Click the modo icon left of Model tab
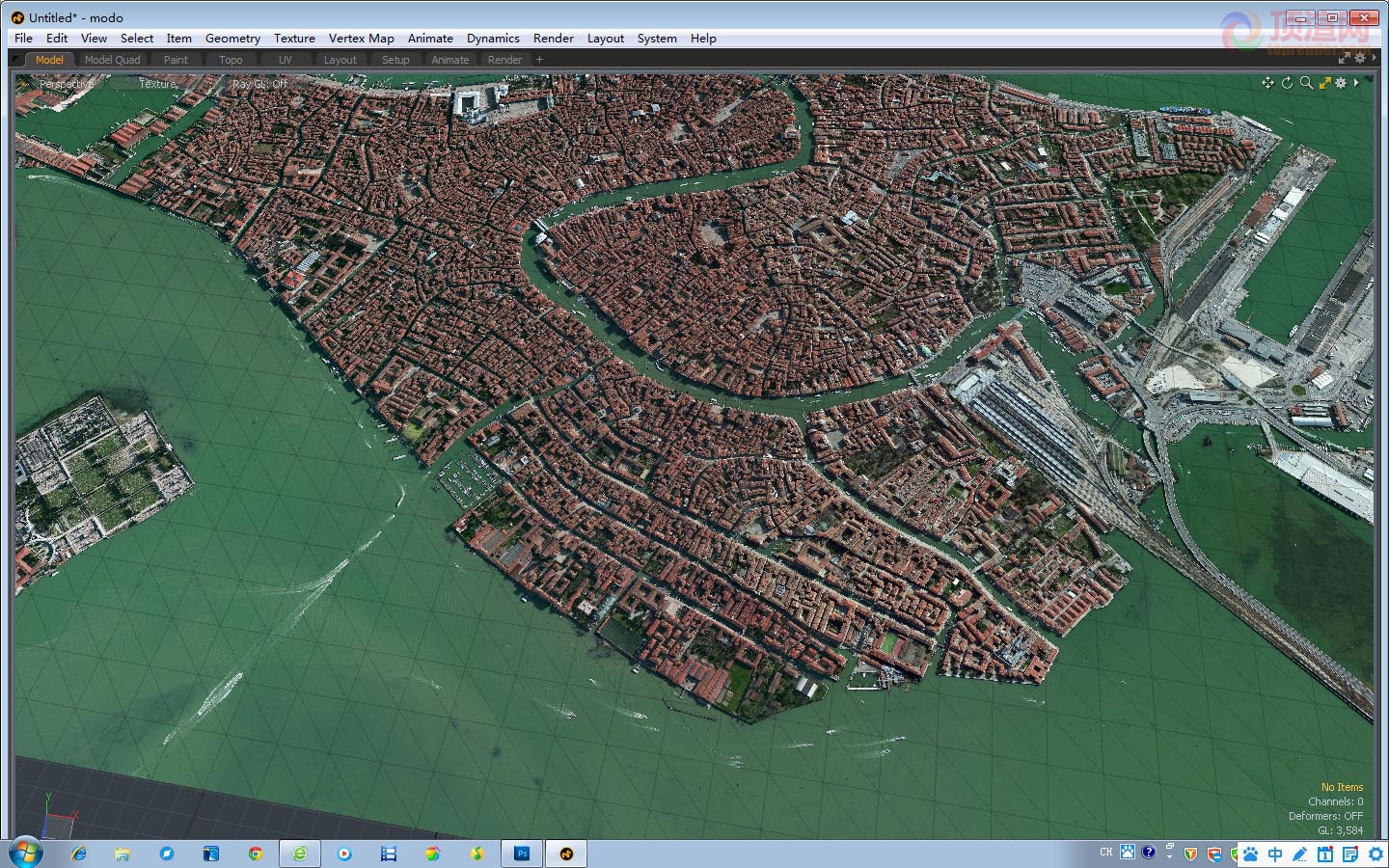 [16, 60]
